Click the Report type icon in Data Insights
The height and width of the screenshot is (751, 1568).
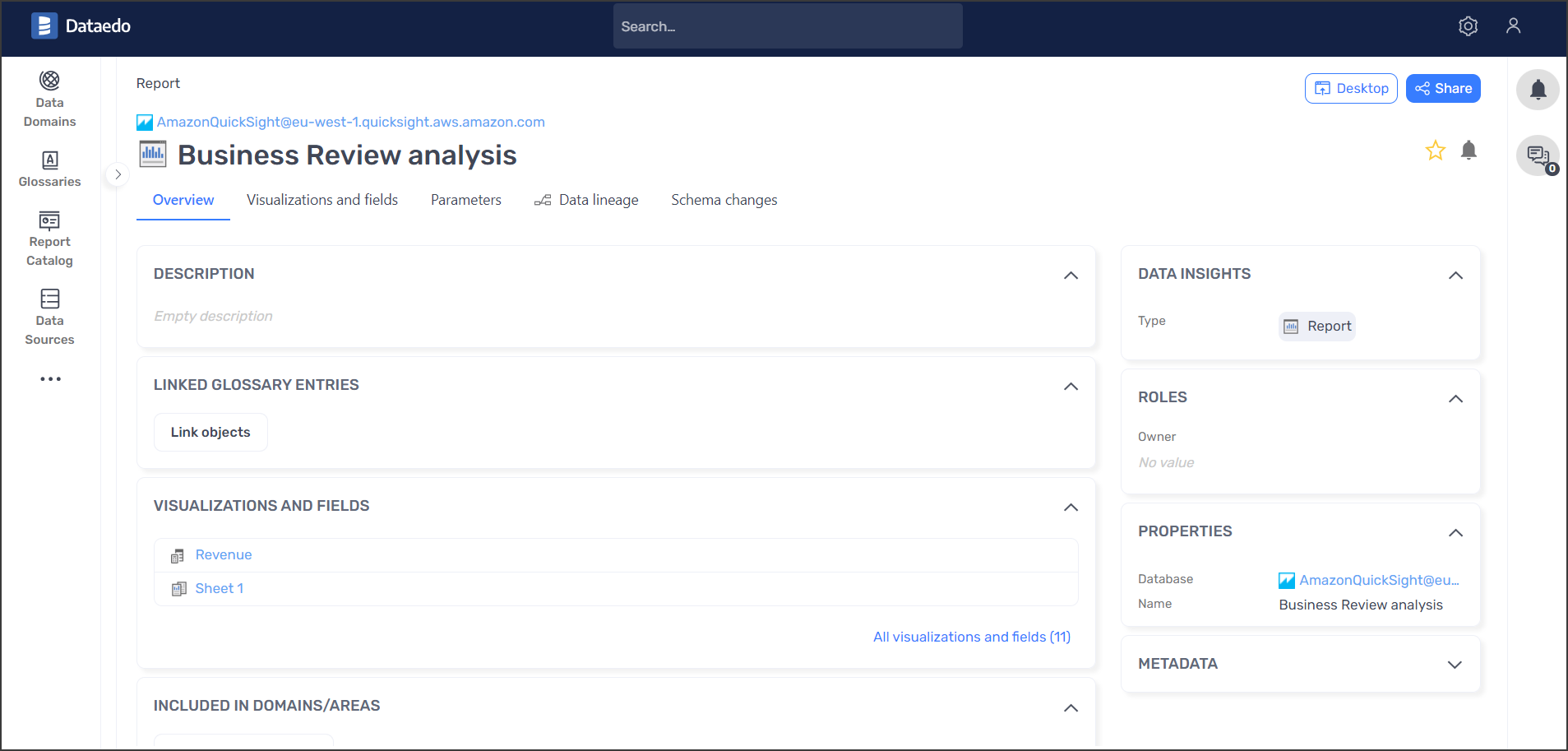[1291, 327]
